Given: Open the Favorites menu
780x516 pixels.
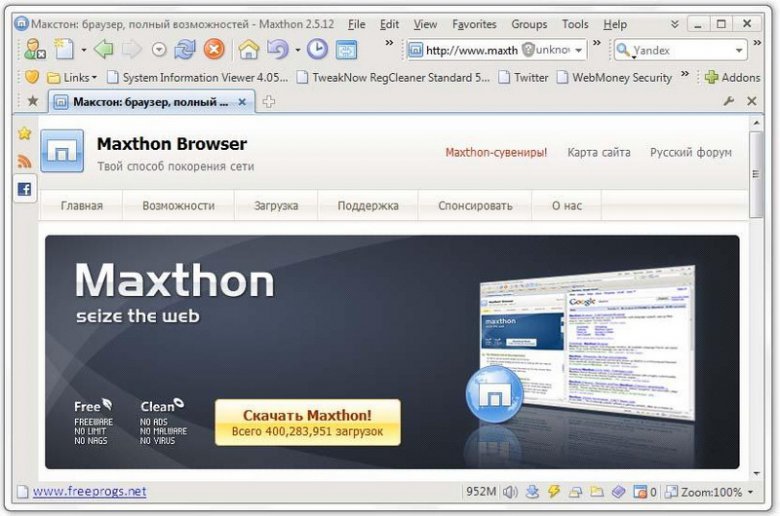Looking at the screenshot, I should coord(473,24).
